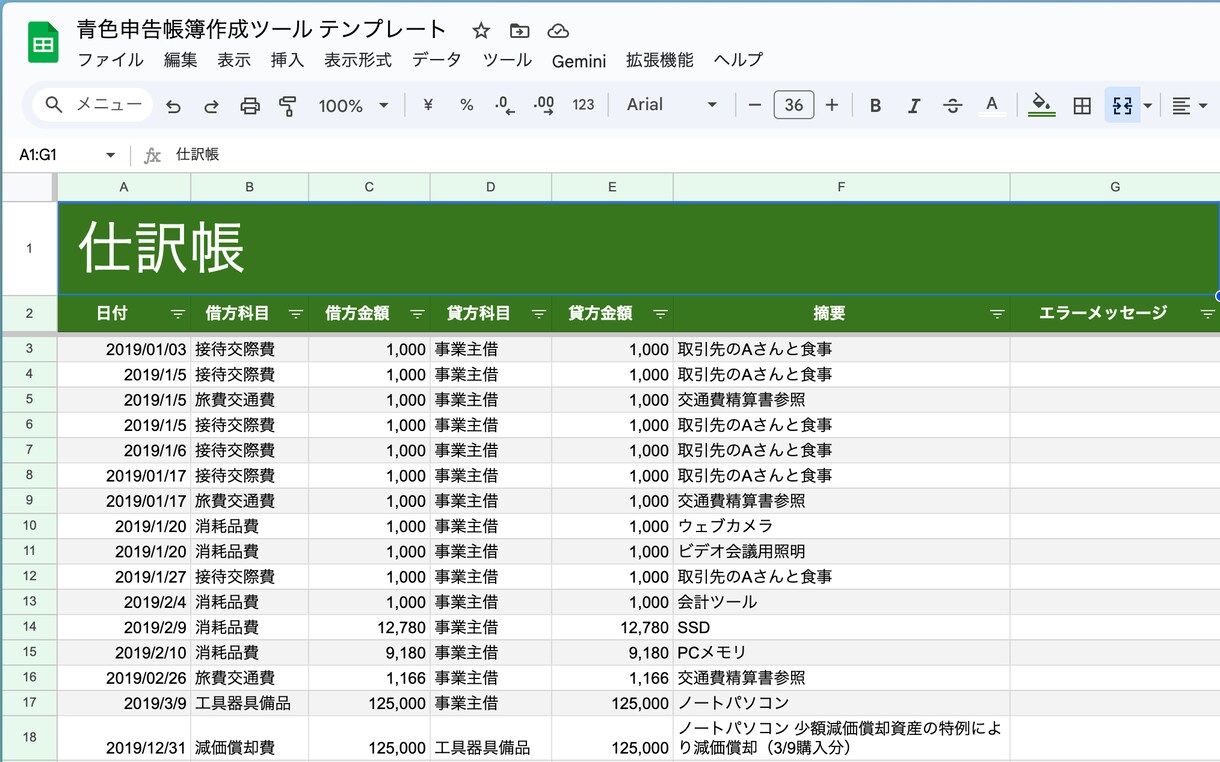Open the name box dropdown arrow
The width and height of the screenshot is (1220, 762).
[110, 155]
